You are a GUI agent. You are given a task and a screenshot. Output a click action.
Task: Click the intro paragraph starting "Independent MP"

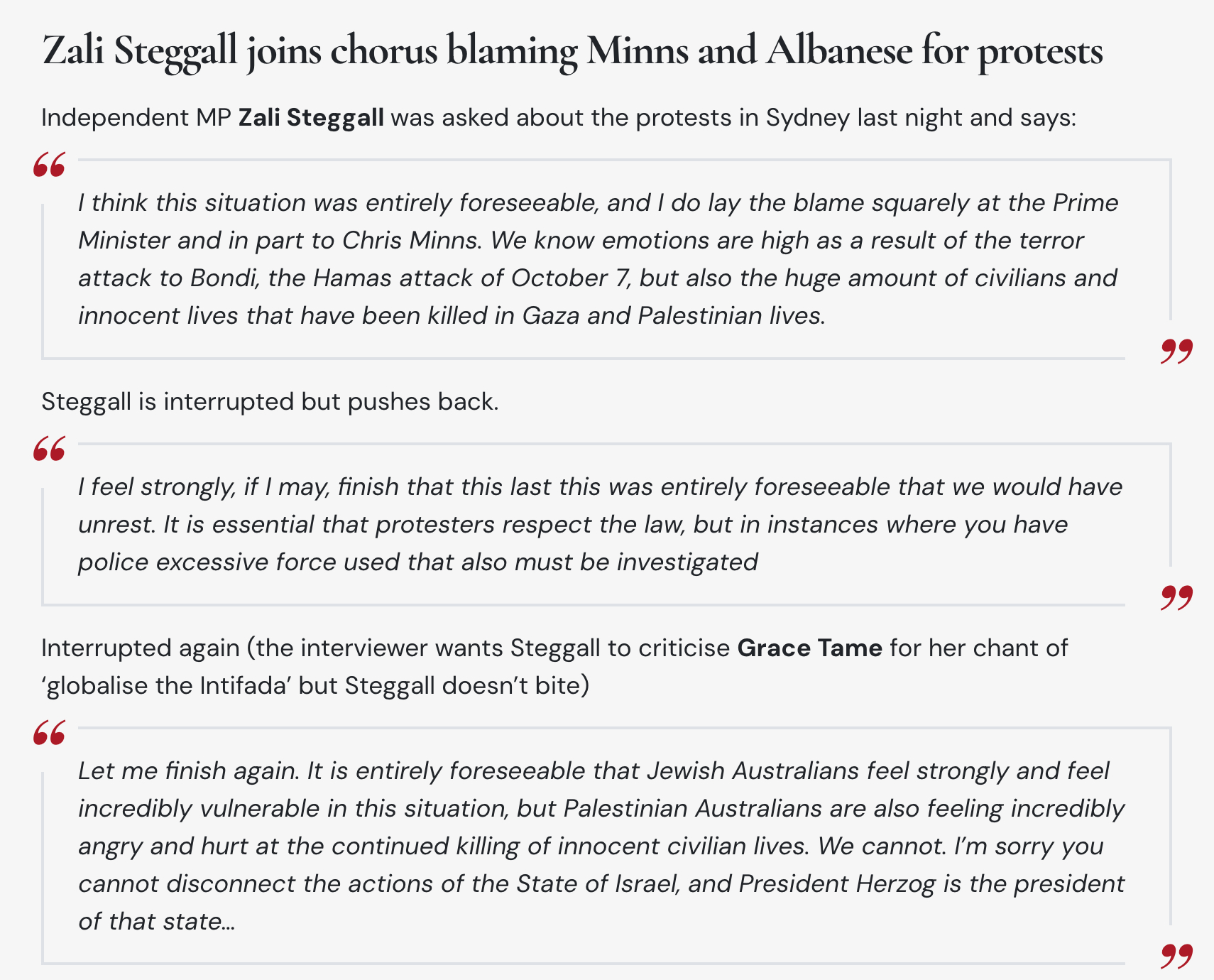[x=558, y=117]
